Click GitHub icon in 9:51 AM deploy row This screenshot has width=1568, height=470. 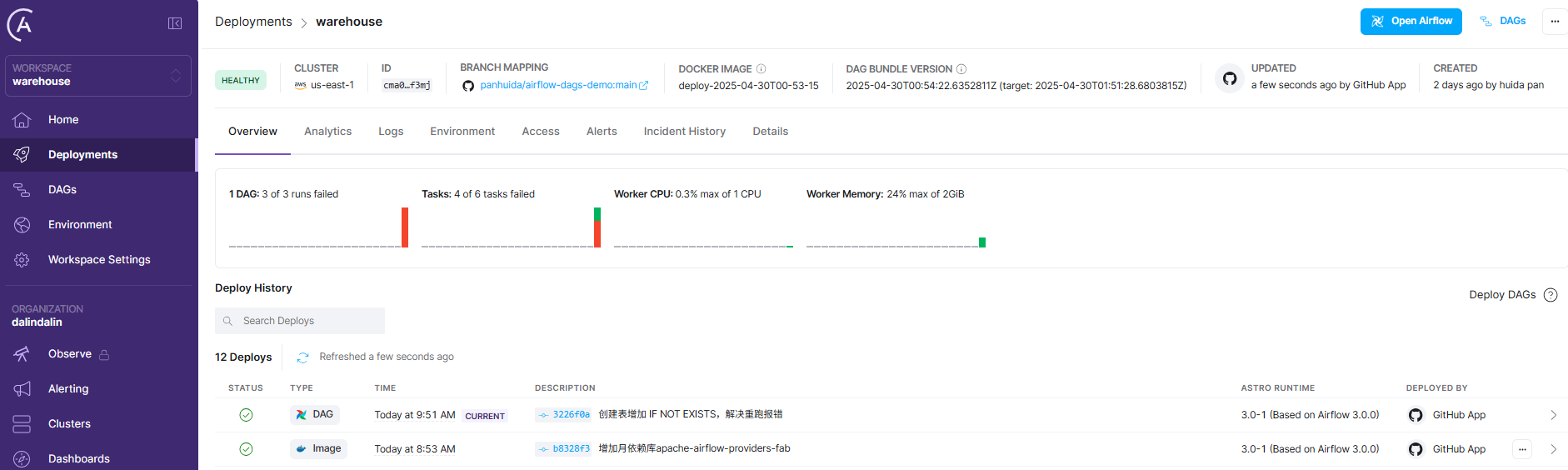1416,415
